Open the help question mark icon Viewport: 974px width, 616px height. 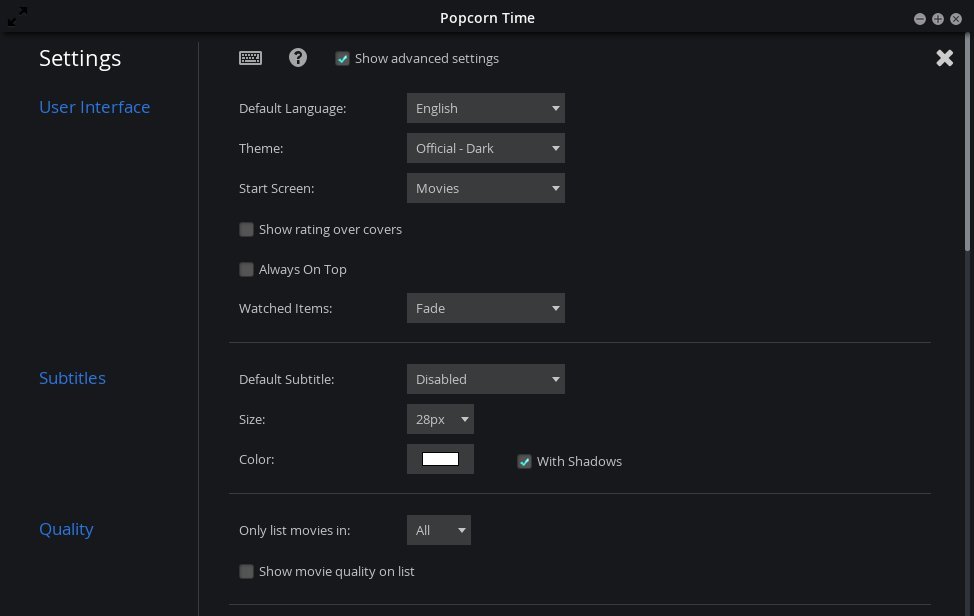pos(298,58)
